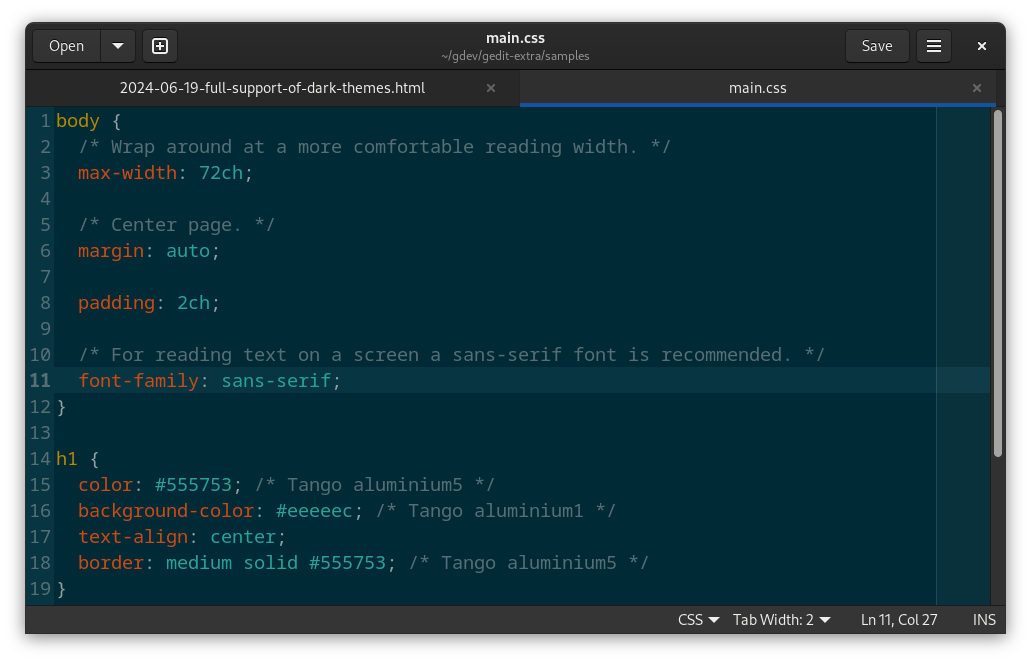Click line number 4 in gutter
The image size is (1031, 662).
45,199
